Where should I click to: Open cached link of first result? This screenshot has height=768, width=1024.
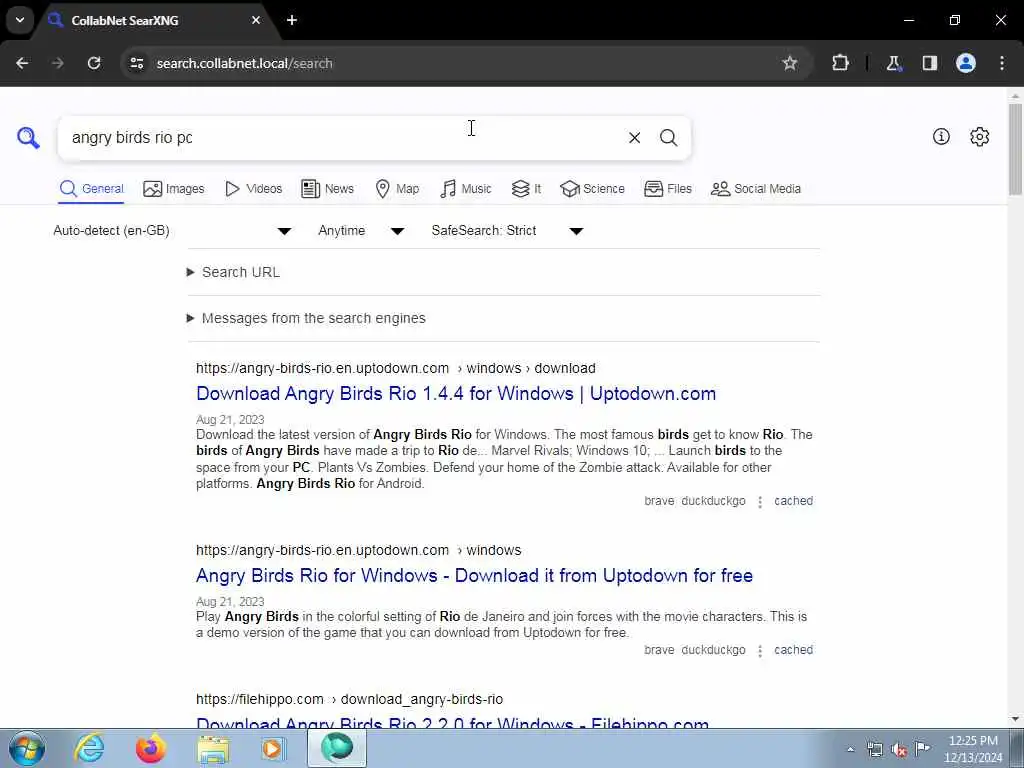[x=793, y=501]
